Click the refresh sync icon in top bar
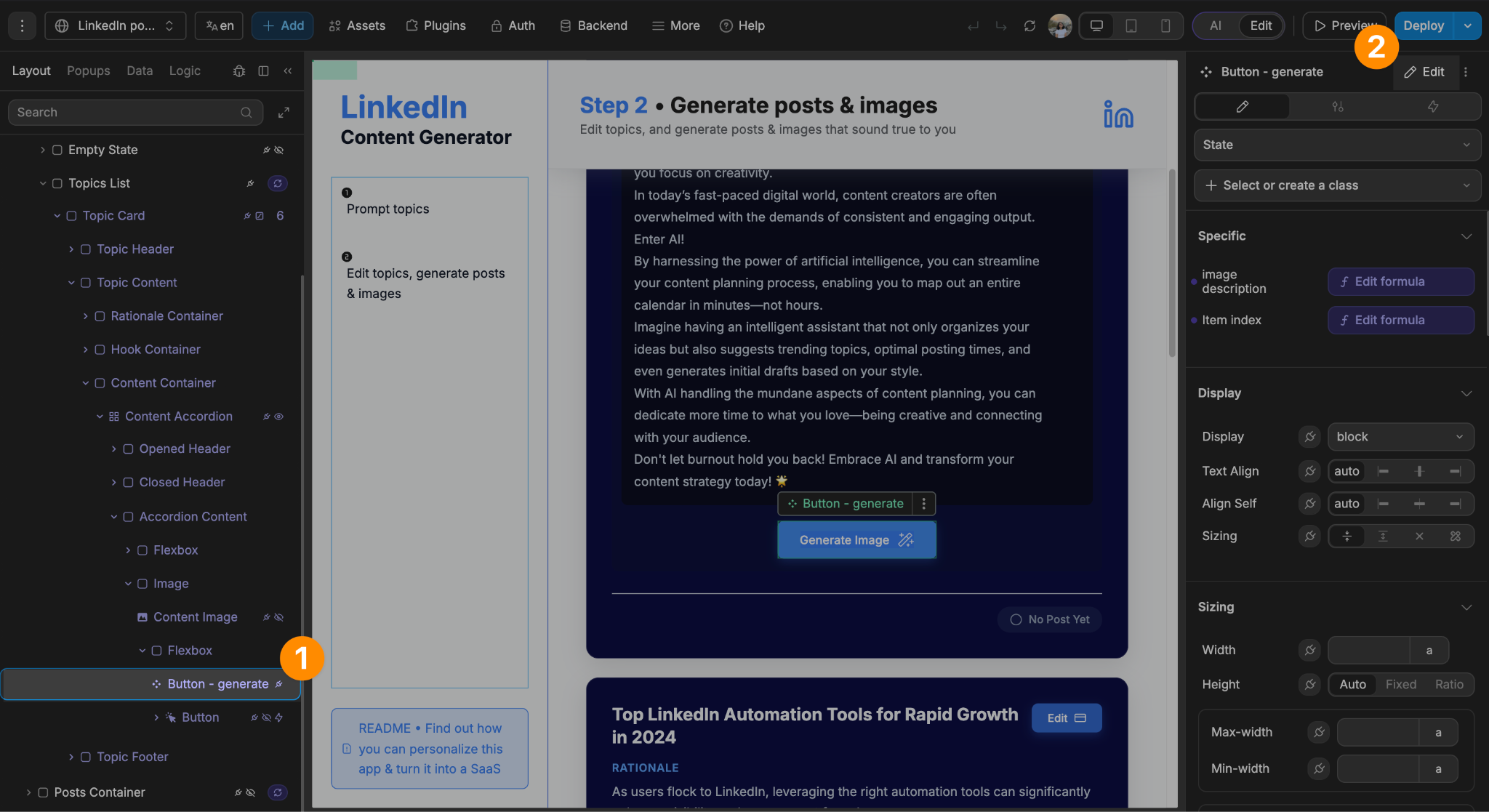Screen dimensions: 1489x812 coord(1030,26)
